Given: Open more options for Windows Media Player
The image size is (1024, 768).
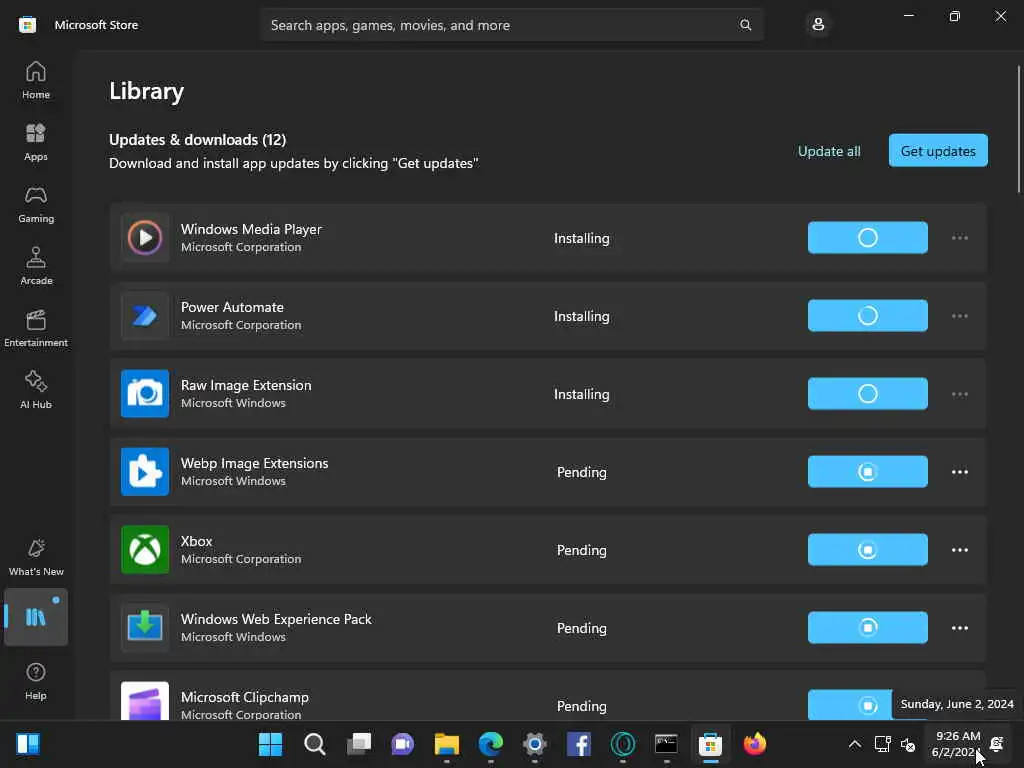Looking at the screenshot, I should pyautogui.click(x=959, y=238).
